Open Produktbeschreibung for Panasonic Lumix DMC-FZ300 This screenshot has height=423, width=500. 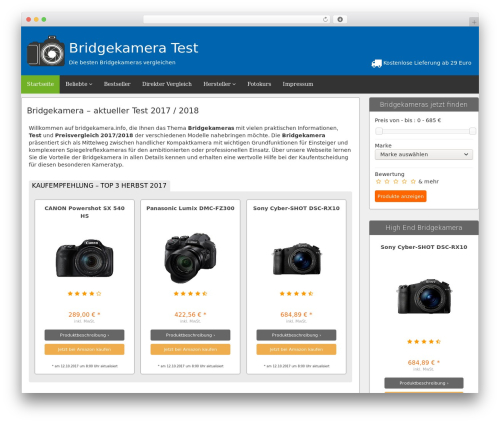coord(190,335)
